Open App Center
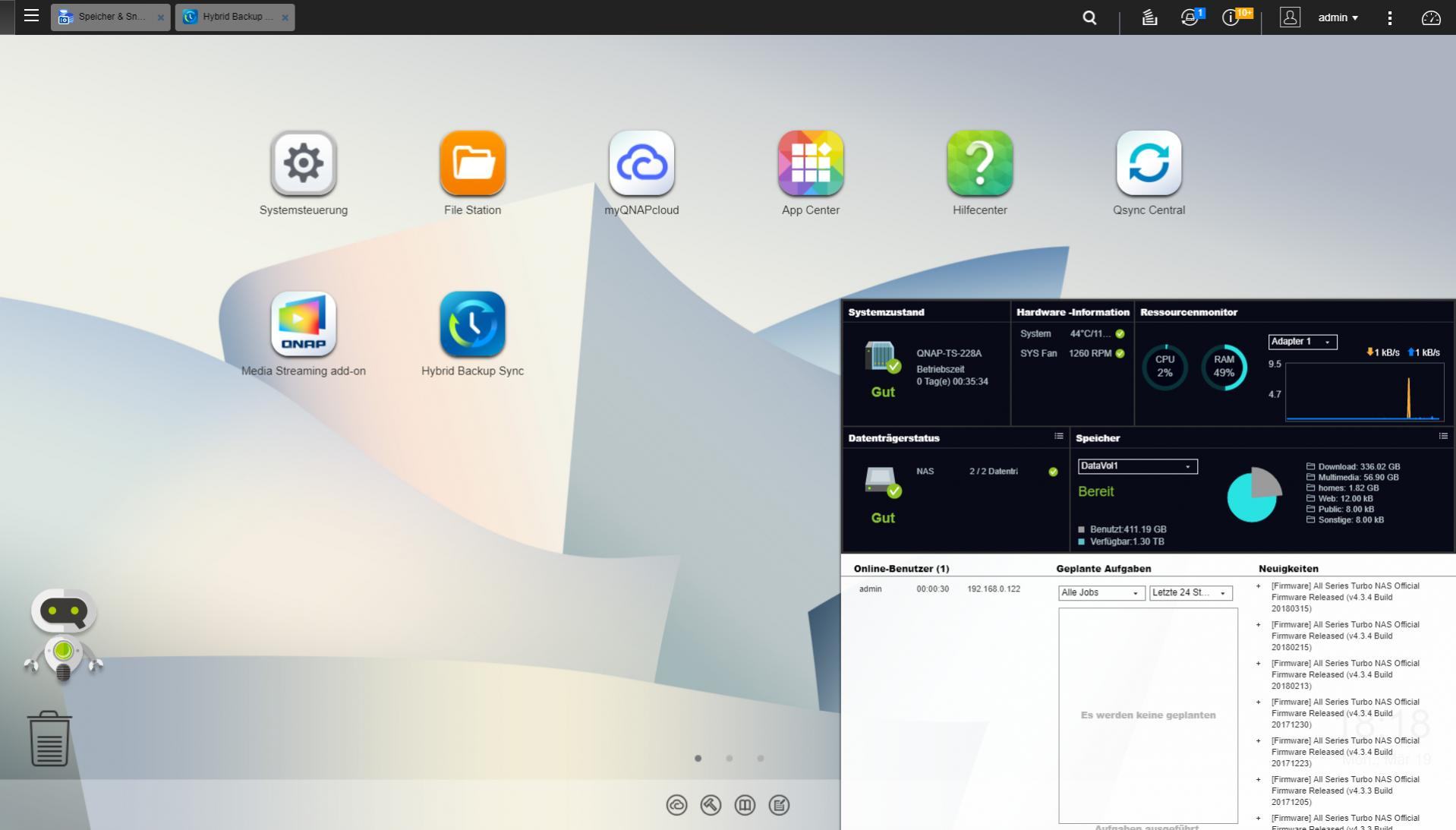The width and height of the screenshot is (1456, 830). (x=811, y=163)
